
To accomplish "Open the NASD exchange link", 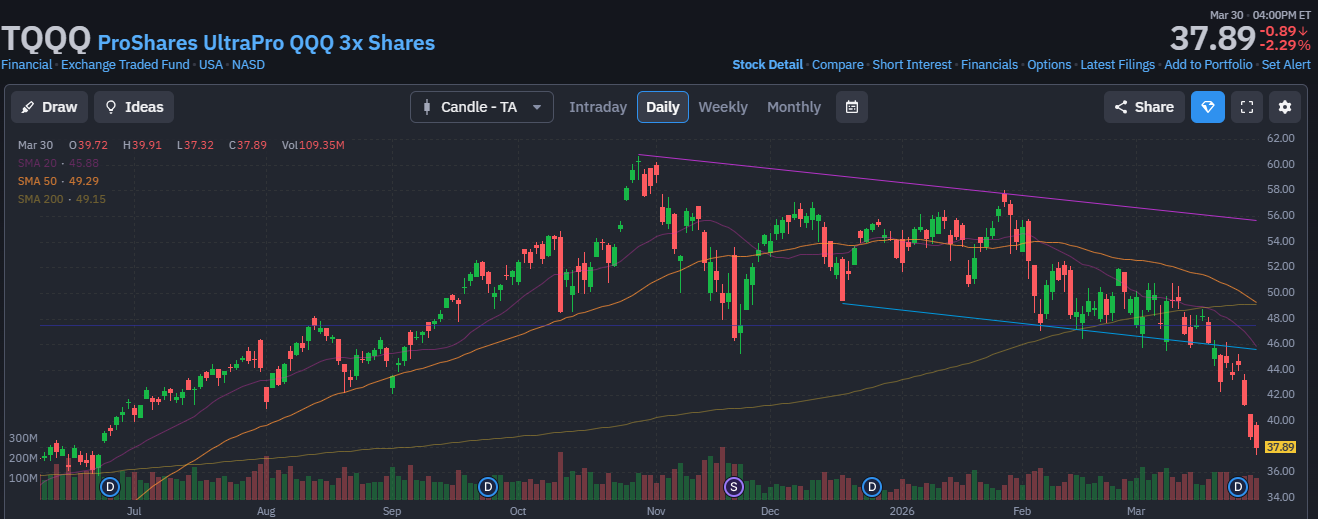I will point(249,65).
